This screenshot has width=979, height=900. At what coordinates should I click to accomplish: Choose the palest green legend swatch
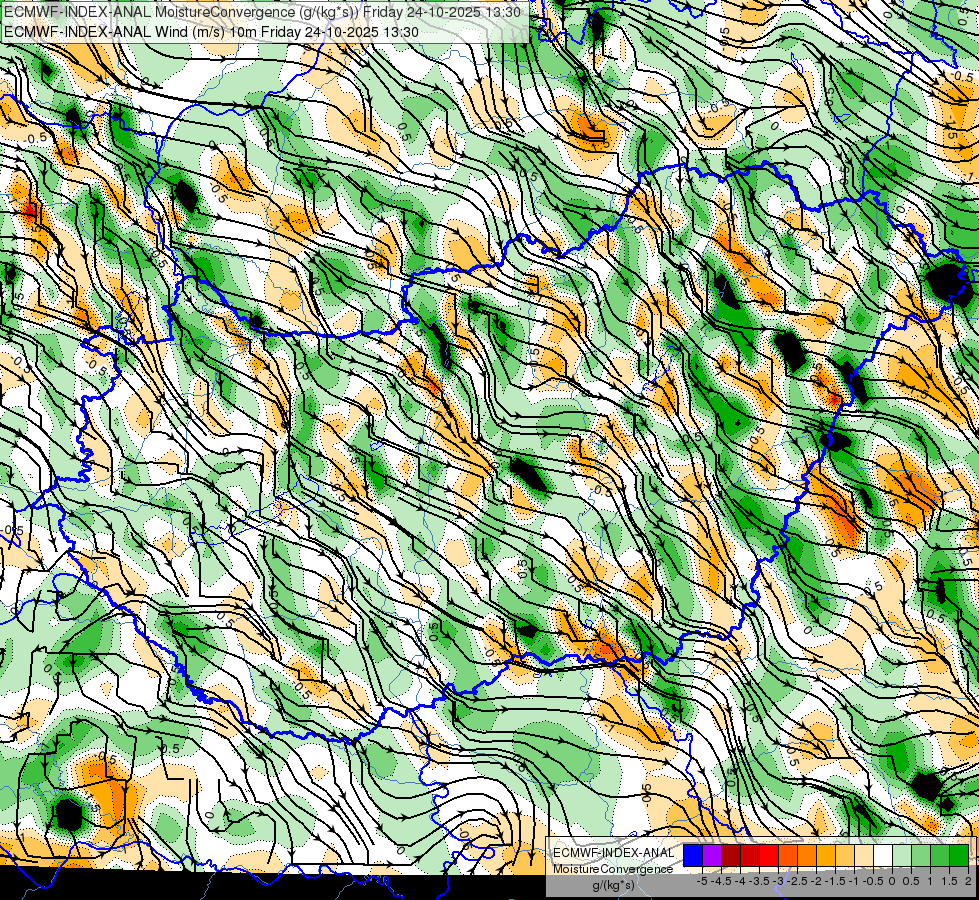point(902,856)
